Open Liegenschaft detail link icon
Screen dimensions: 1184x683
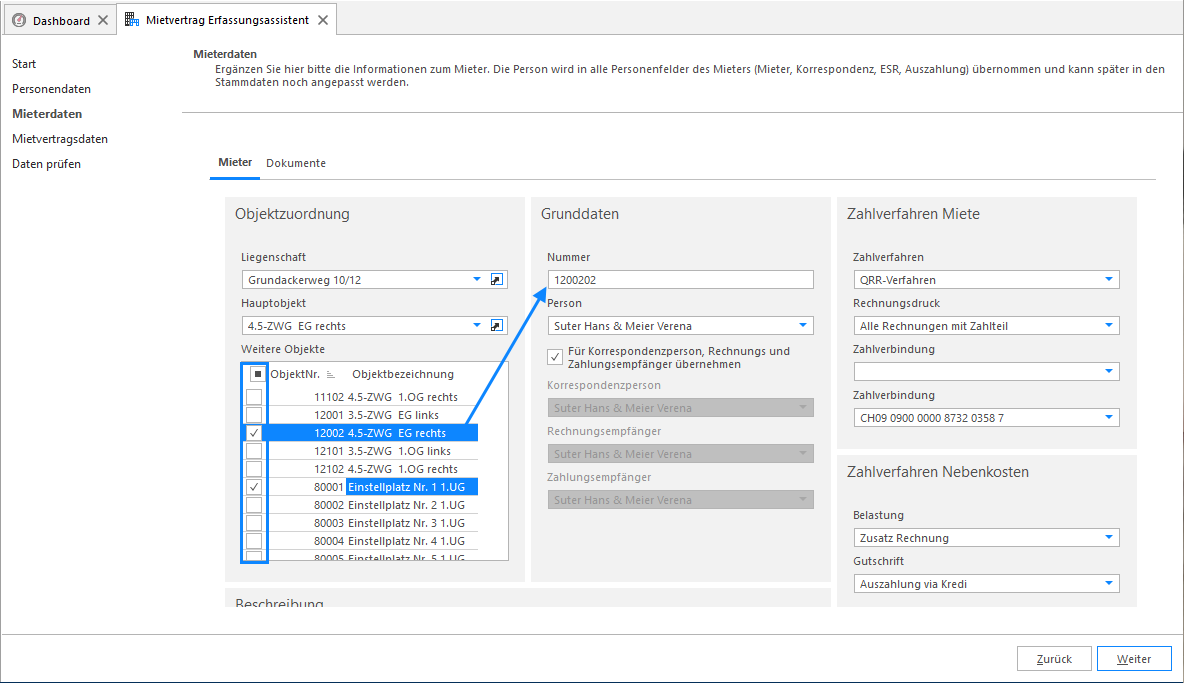(496, 280)
